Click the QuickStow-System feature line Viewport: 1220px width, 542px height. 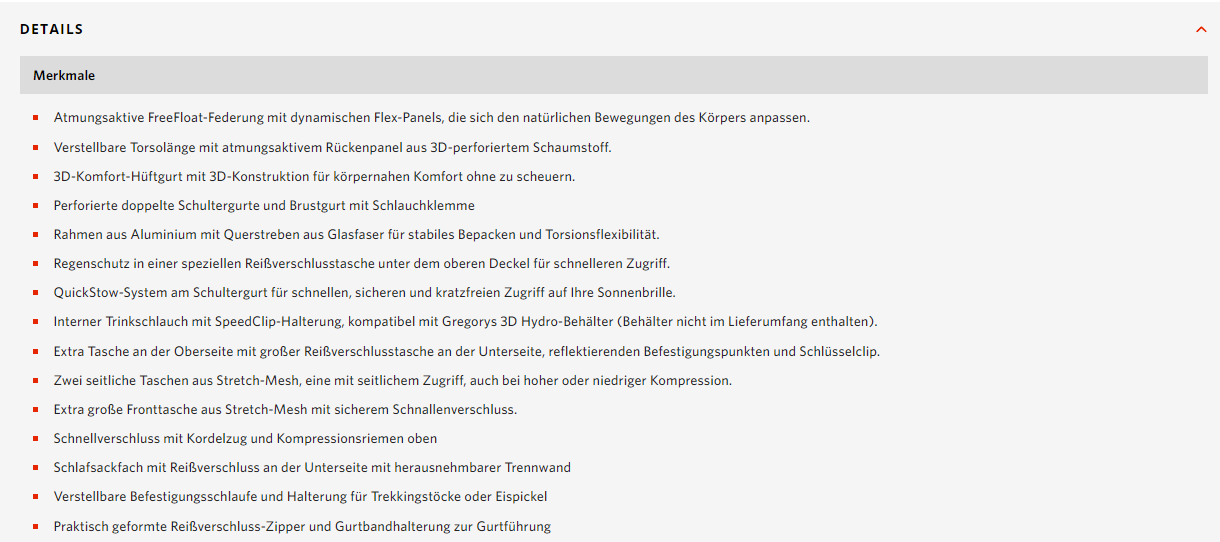364,293
